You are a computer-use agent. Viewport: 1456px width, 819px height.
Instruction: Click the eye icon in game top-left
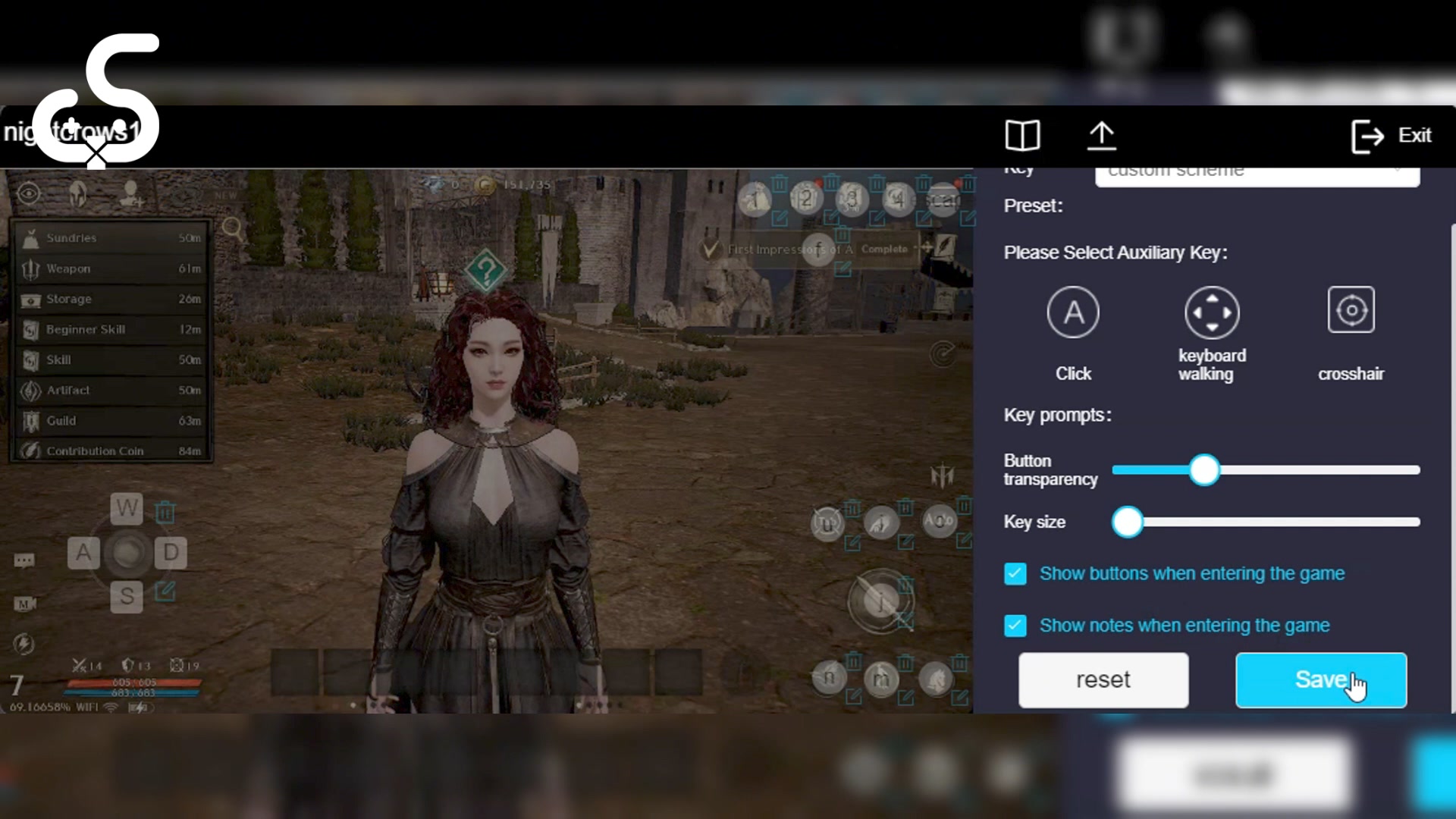pos(29,193)
